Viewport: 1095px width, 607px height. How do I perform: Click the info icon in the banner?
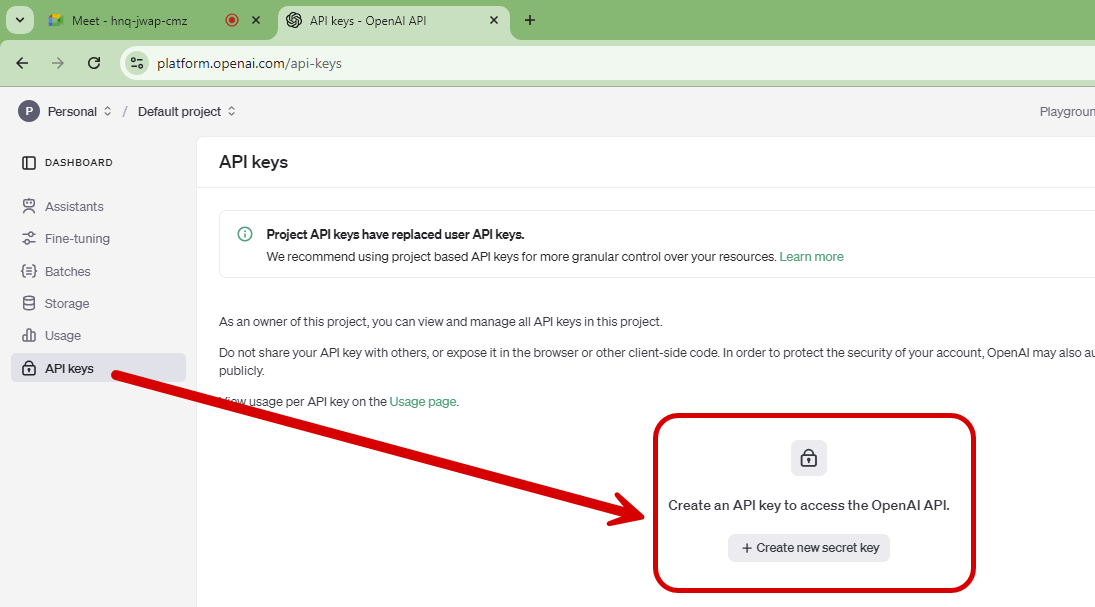[x=245, y=234]
